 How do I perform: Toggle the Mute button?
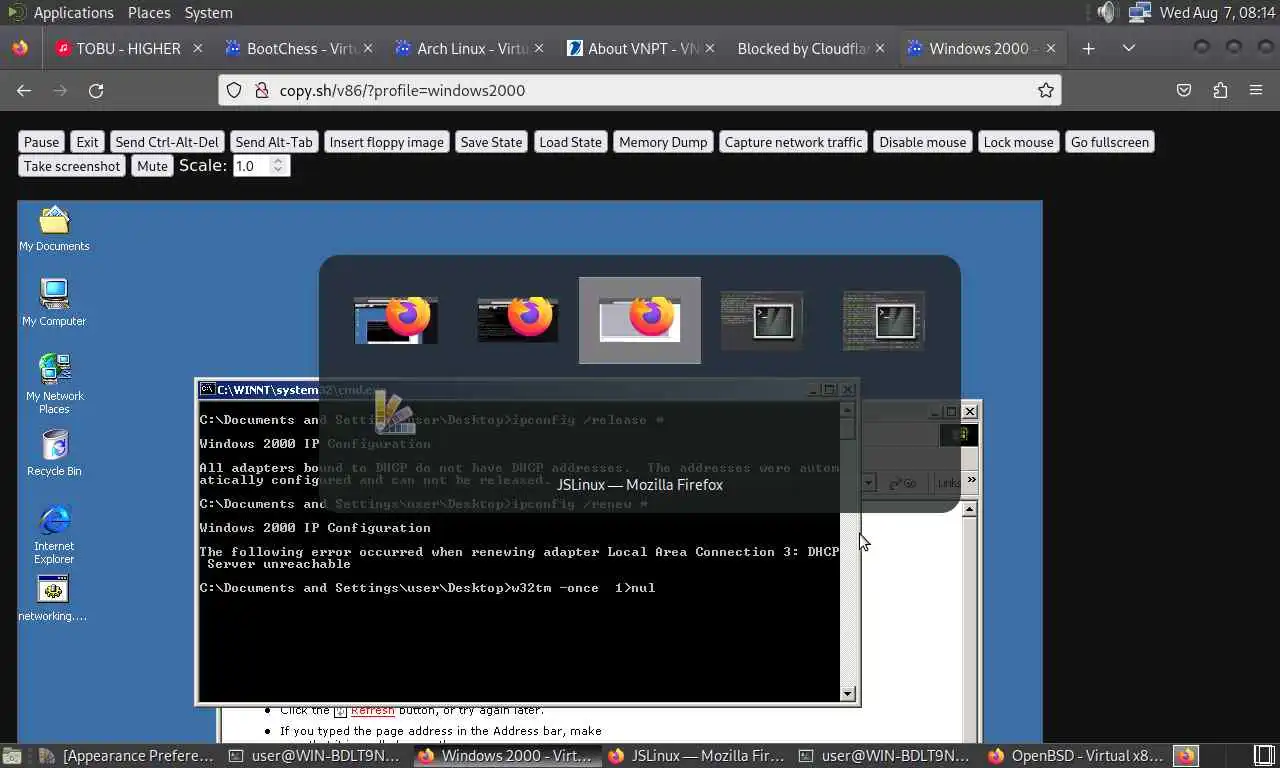[x=152, y=166]
